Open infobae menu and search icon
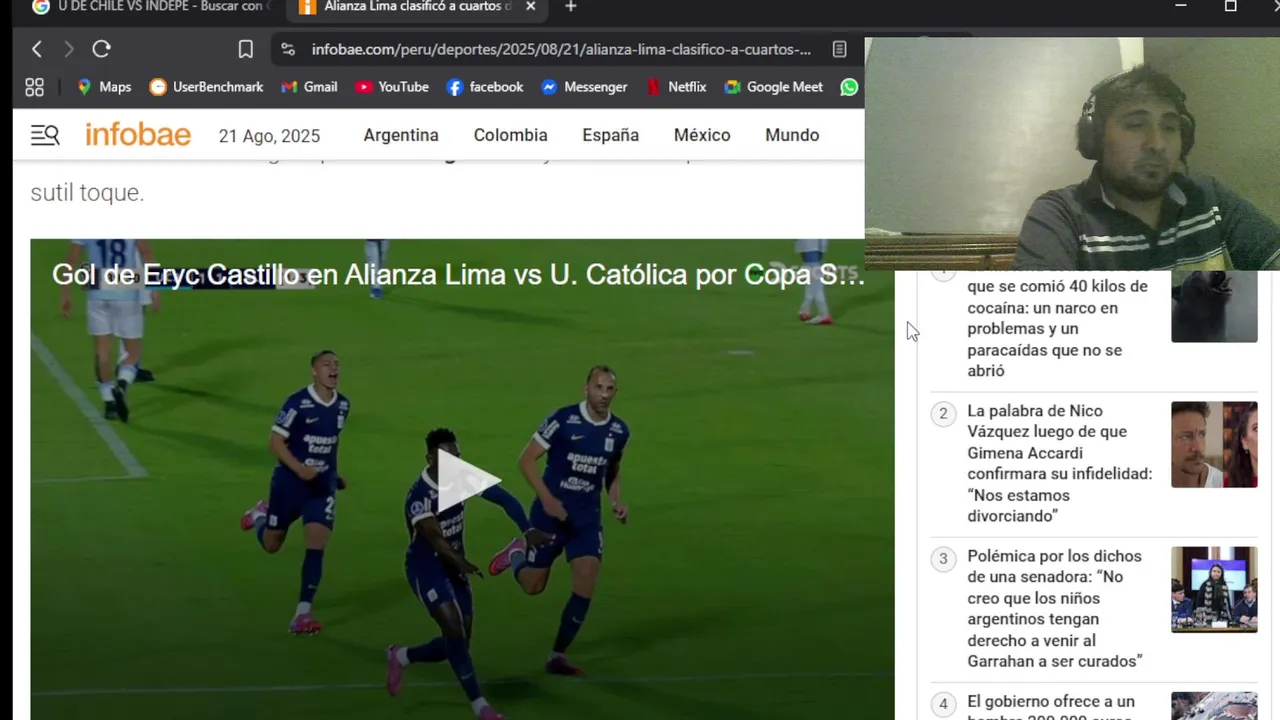The width and height of the screenshot is (1280, 720). click(x=45, y=135)
